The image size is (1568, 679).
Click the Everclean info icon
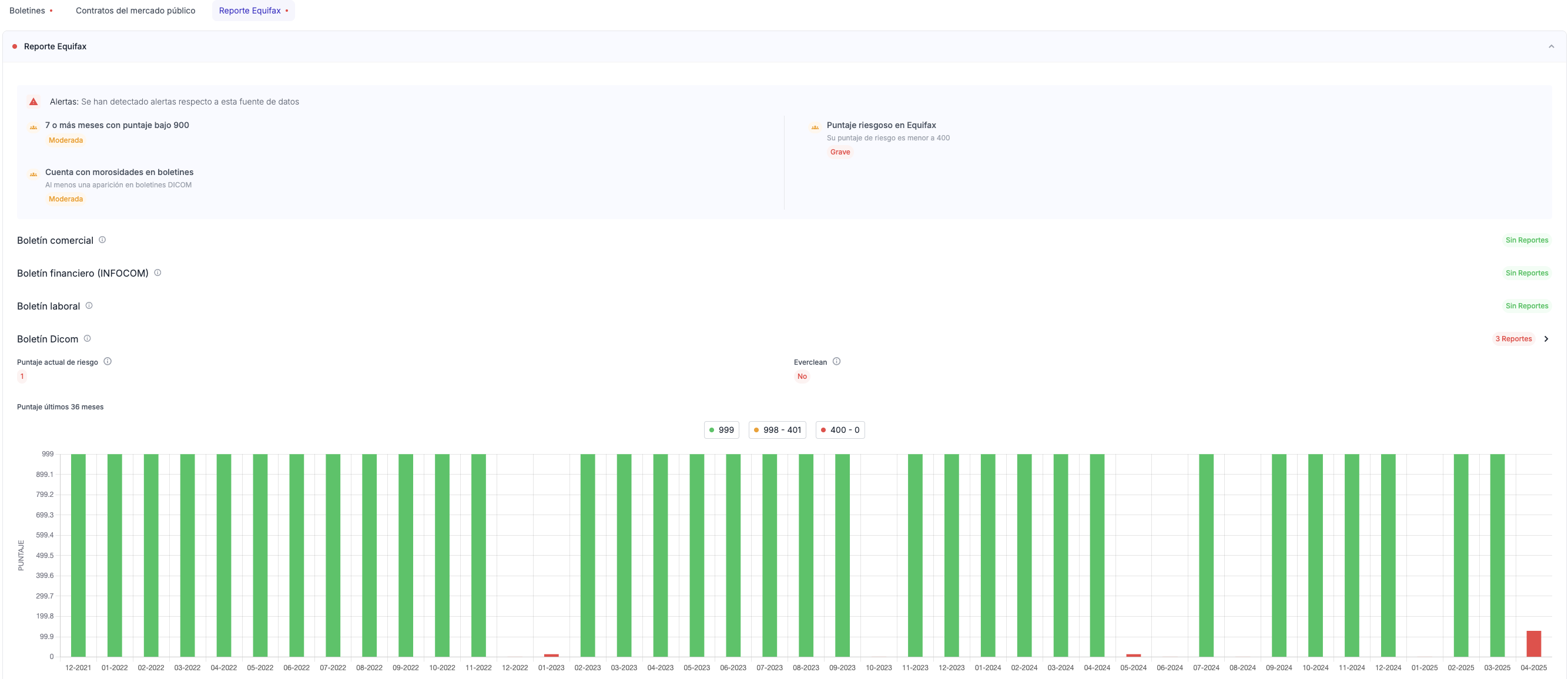(836, 361)
